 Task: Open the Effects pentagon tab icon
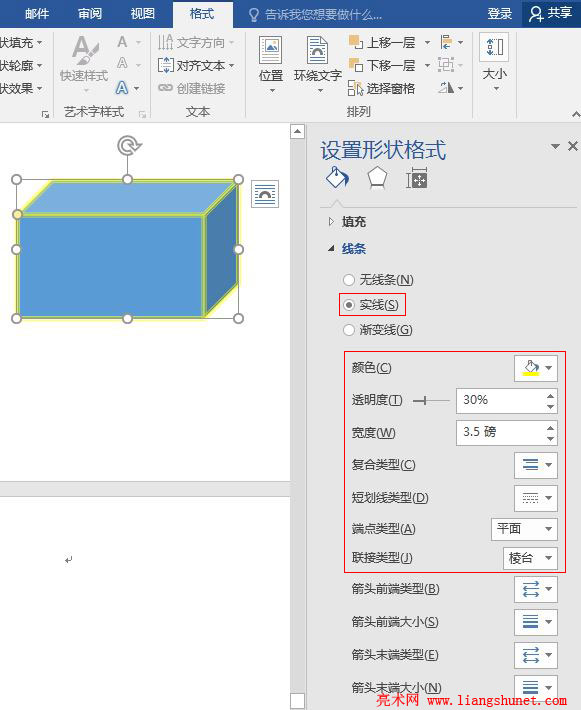376,178
